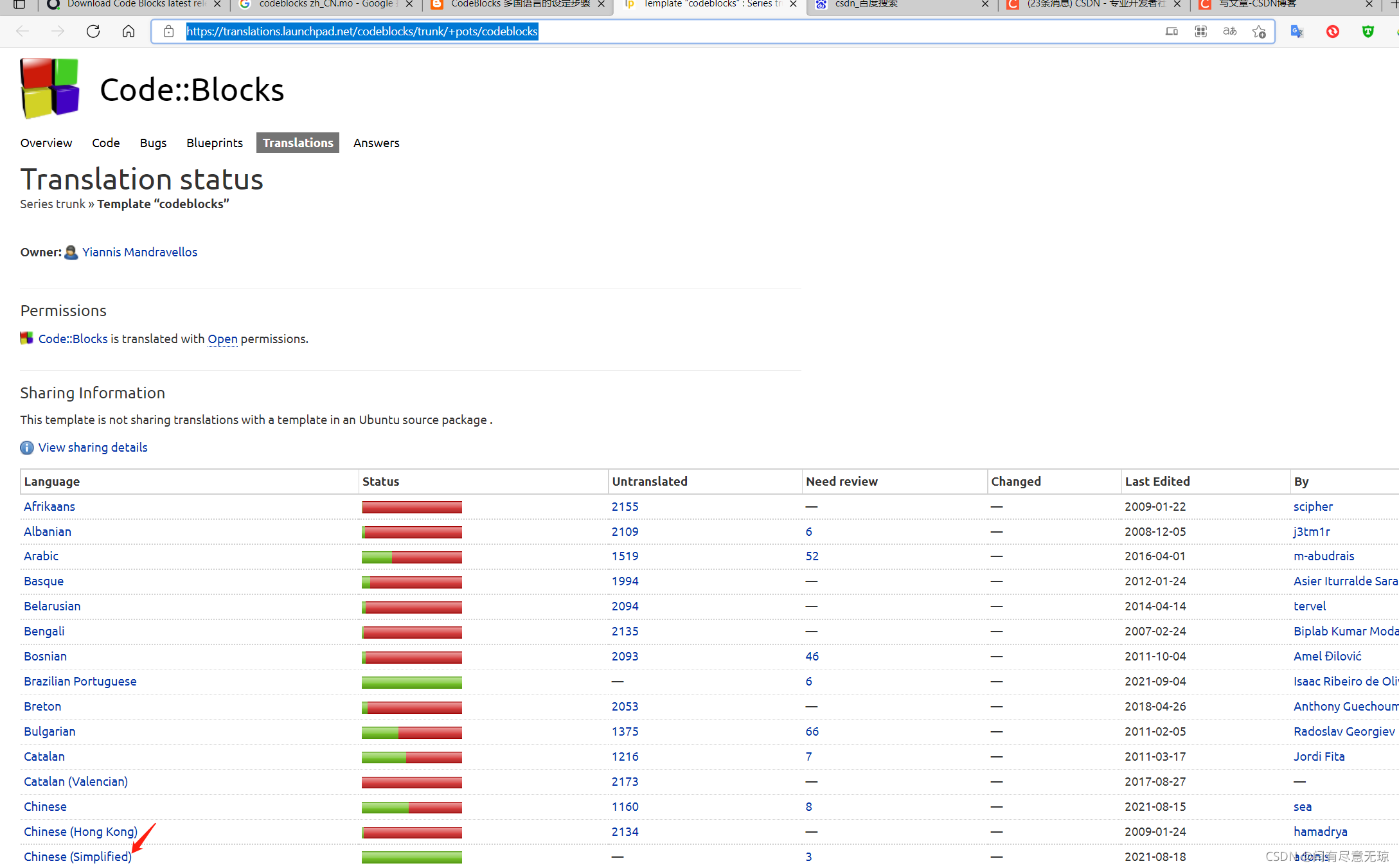Open the Translations tab
This screenshot has width=1399, height=868.
(298, 143)
